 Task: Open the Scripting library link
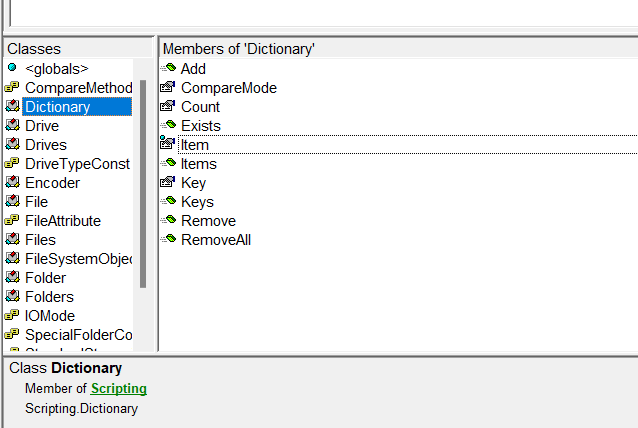tap(118, 388)
